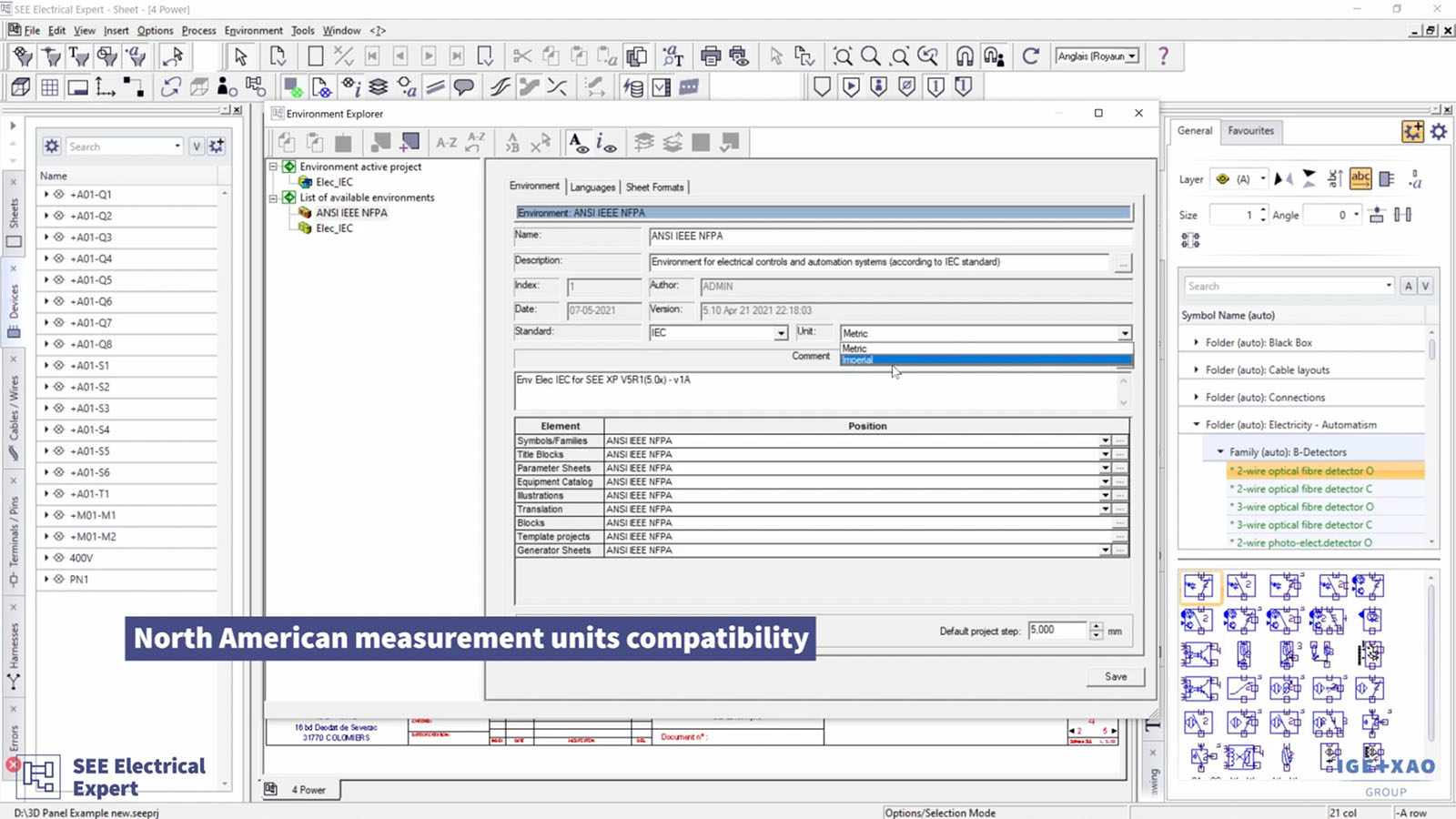Click the zoom magnifier icon in toolbar
Image resolution: width=1456 pixels, height=819 pixels.
tap(871, 56)
